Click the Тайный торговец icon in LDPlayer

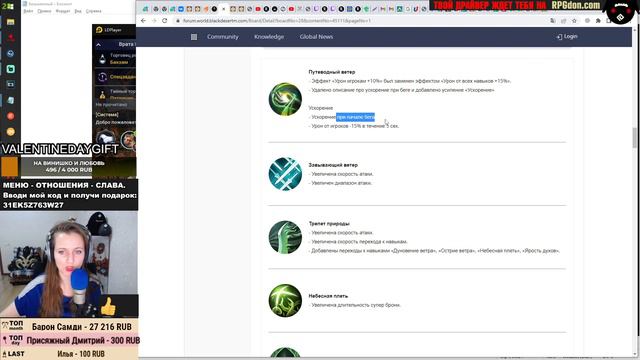(102, 95)
